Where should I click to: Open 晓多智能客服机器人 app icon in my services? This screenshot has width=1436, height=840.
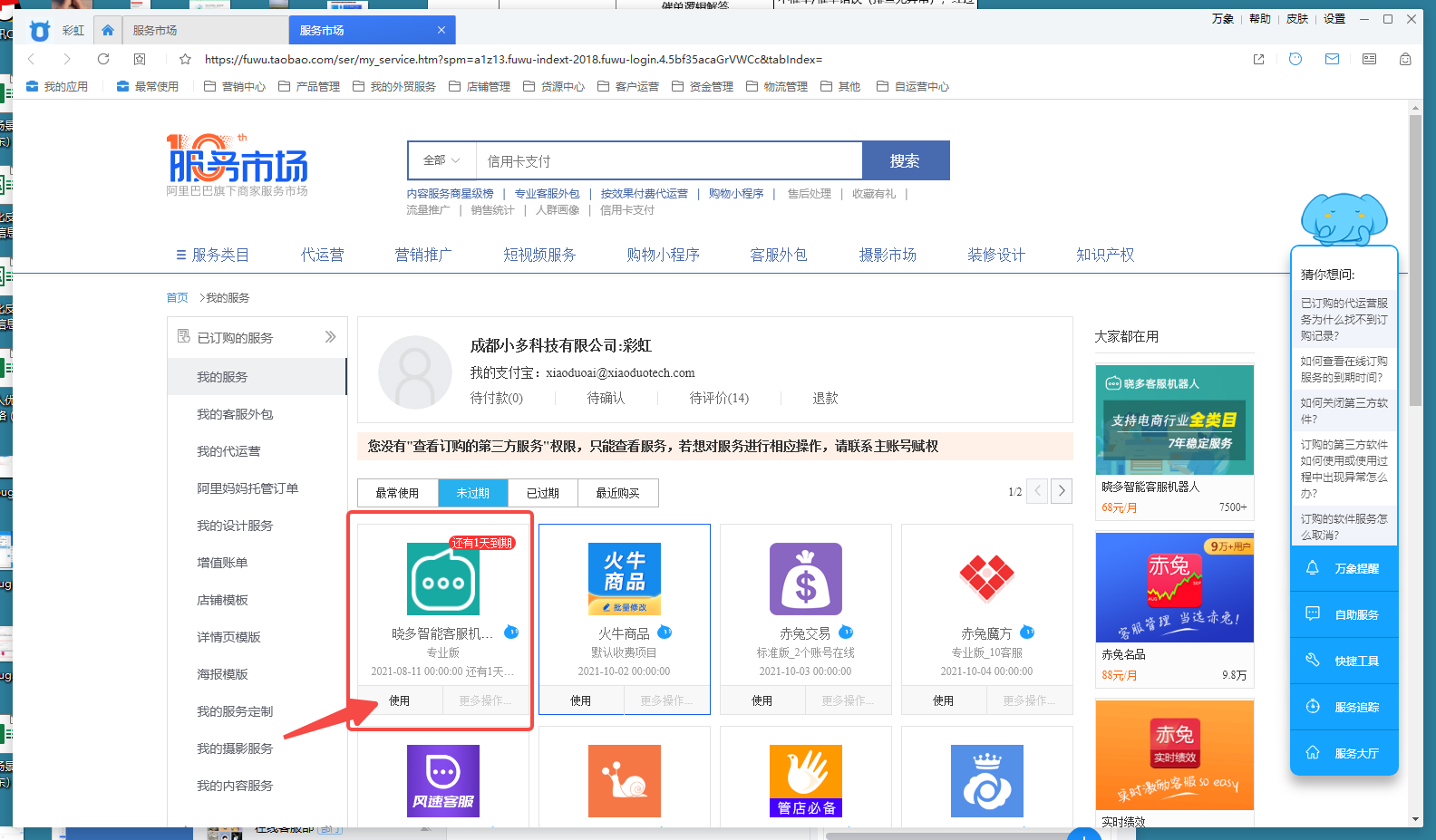(443, 579)
